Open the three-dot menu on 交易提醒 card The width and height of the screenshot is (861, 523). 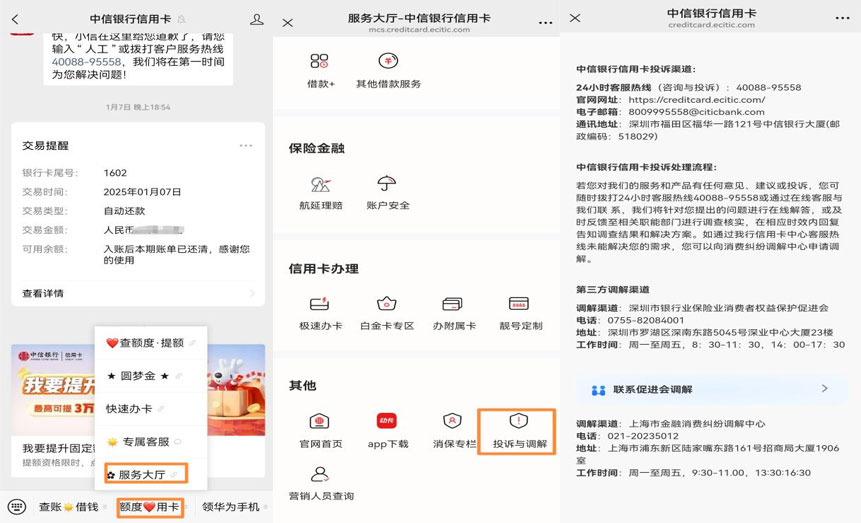click(x=246, y=146)
